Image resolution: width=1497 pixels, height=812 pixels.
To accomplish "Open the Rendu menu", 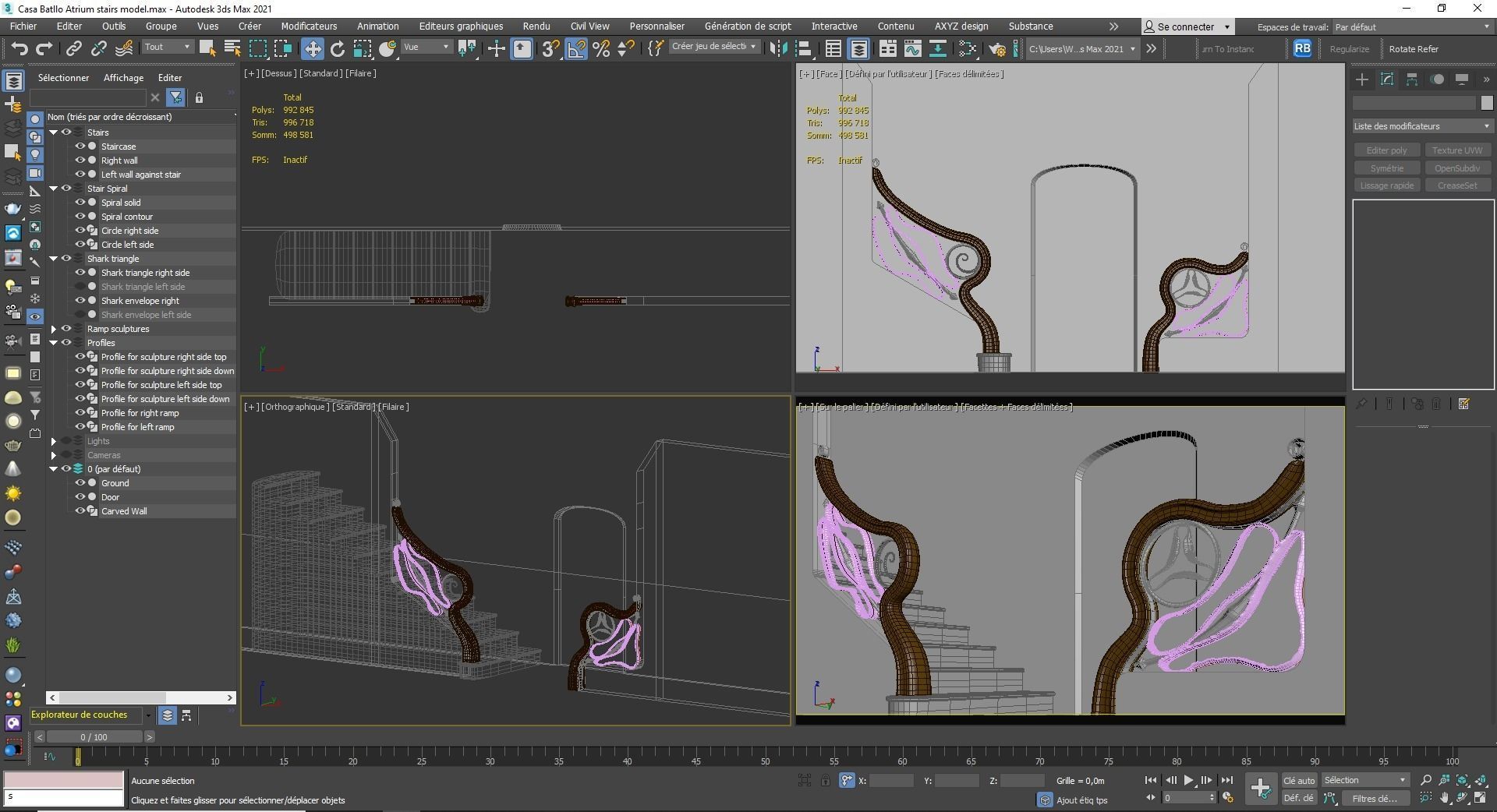I will coord(535,26).
